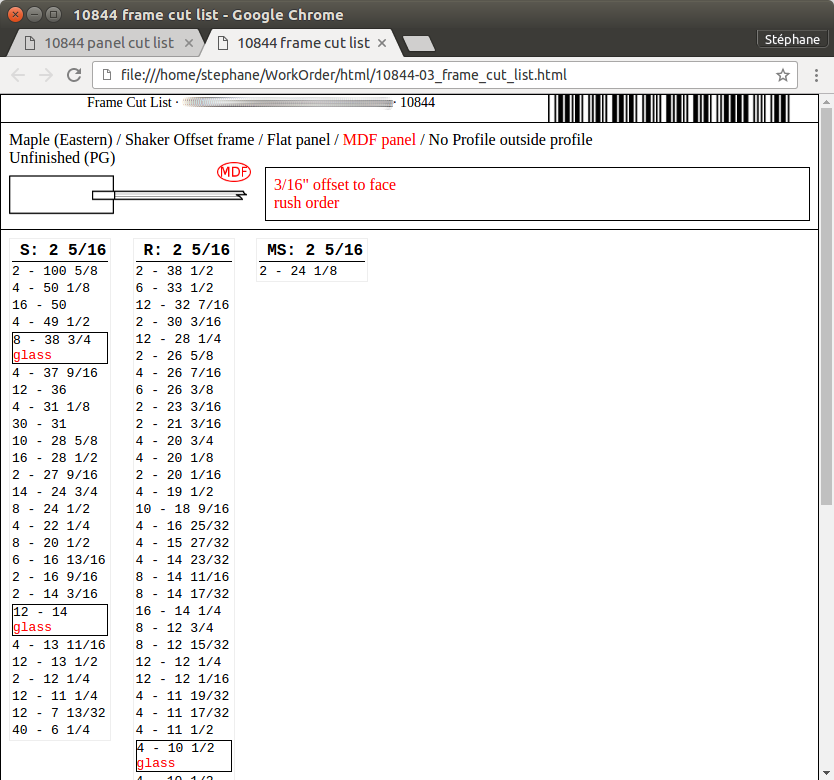Click the barcode image in header
The image size is (834, 780).
pyautogui.click(x=668, y=108)
